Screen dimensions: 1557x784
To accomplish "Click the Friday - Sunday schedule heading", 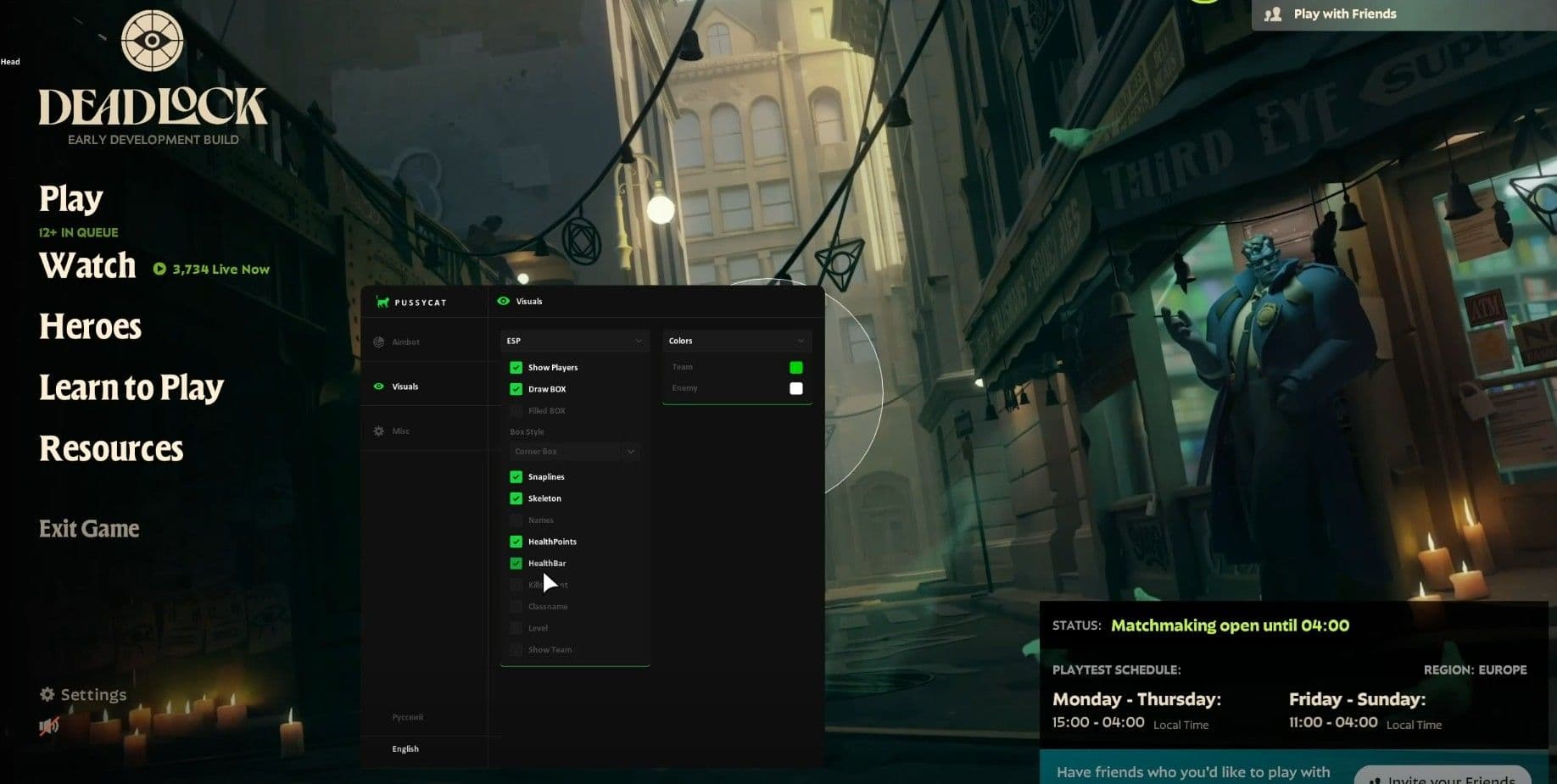I will (1357, 700).
